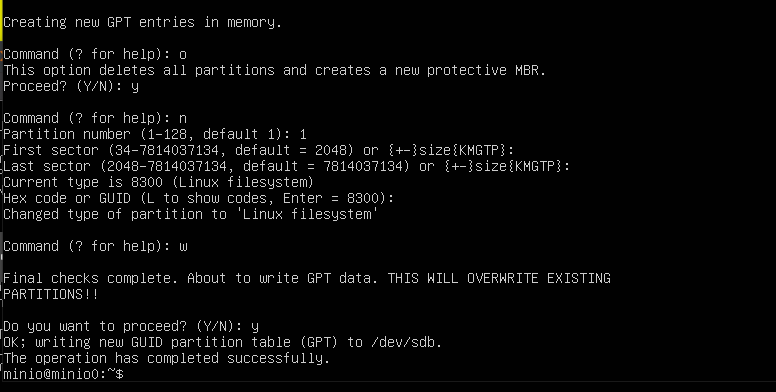Click 'The operation has completed successfully' line
Image resolution: width=776 pixels, height=392 pixels.
(x=166, y=358)
